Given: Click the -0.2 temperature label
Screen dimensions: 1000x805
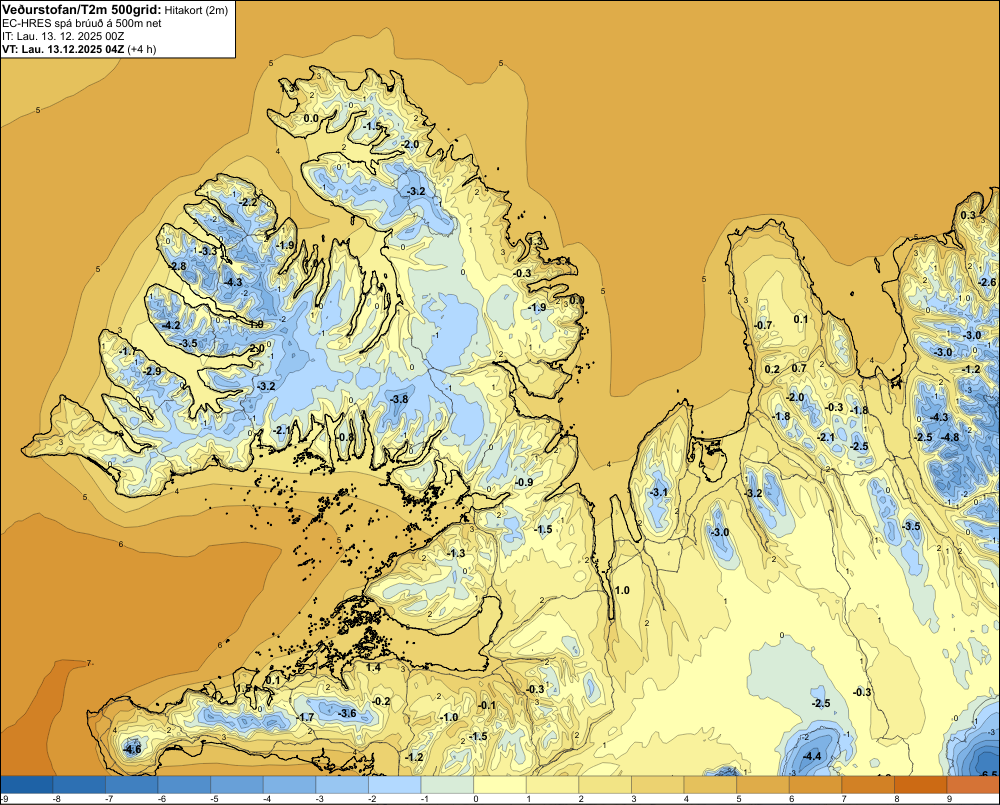Looking at the screenshot, I should tap(381, 701).
